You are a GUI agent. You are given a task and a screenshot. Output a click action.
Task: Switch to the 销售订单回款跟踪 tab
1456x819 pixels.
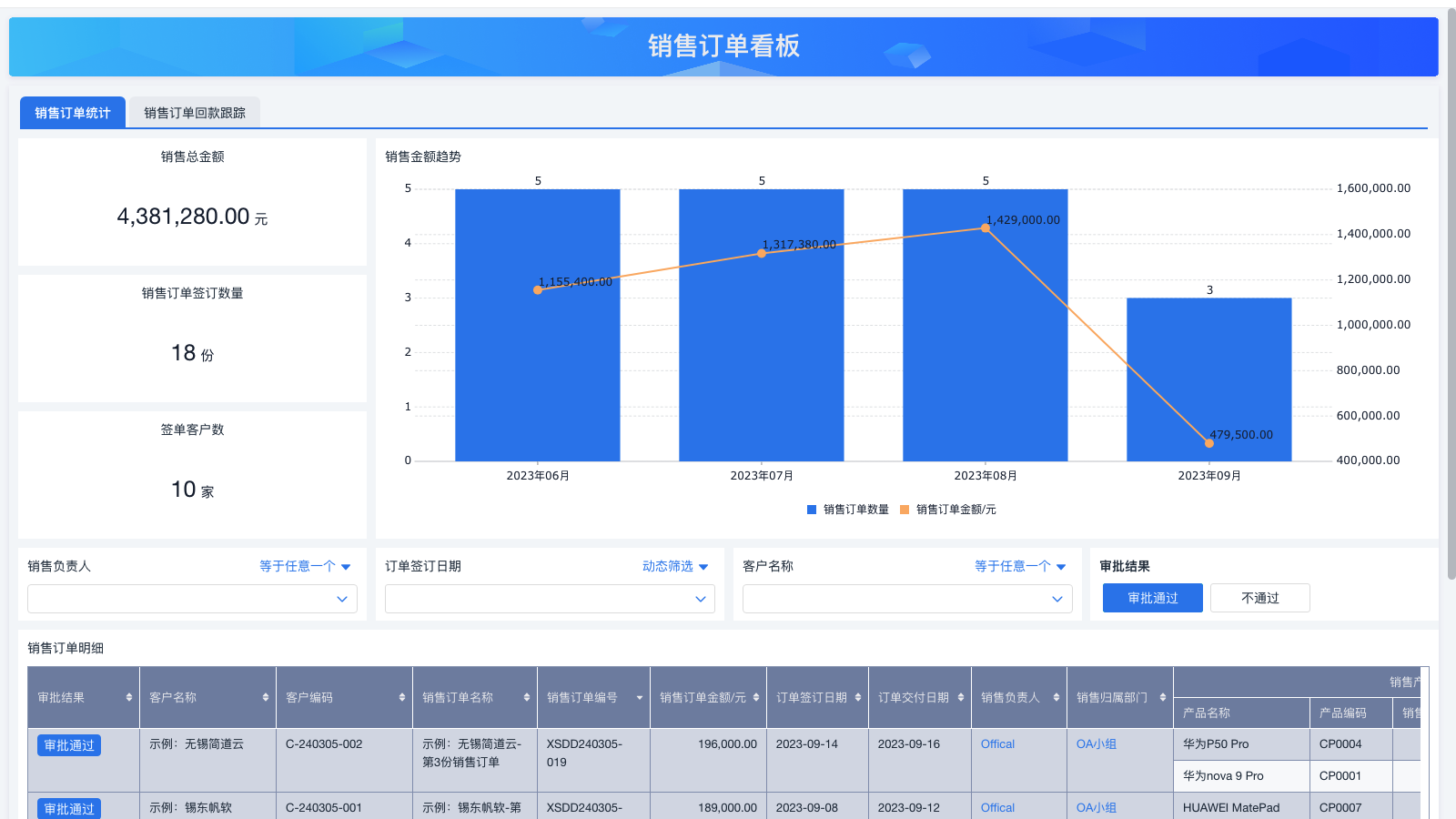click(194, 112)
